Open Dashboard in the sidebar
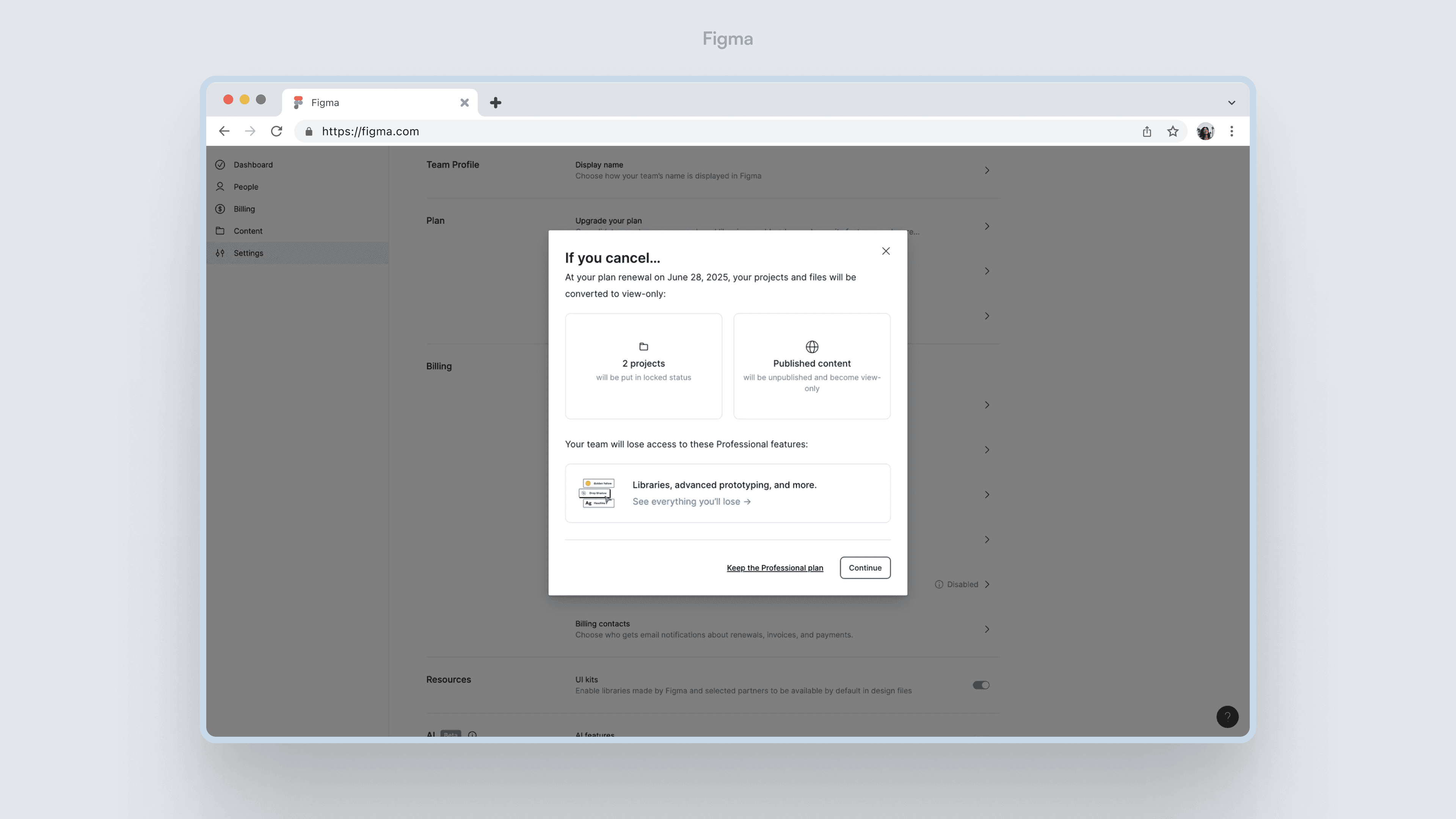The height and width of the screenshot is (819, 1456). click(x=253, y=165)
